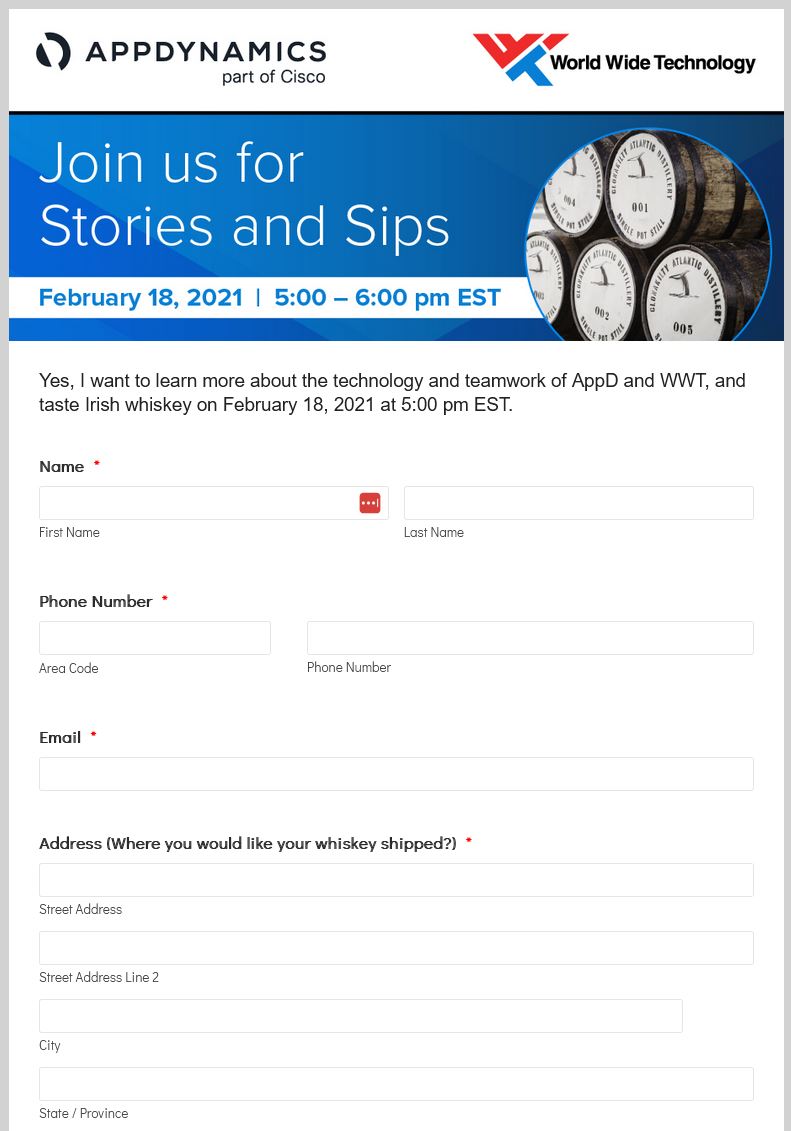
Task: Click the "Yes, I want to learn more" paragraph
Action: 392,393
